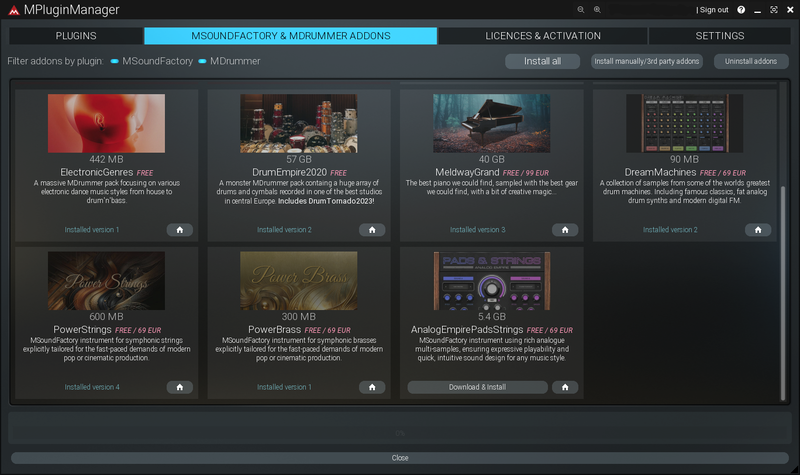Click the 57 GB size label
This screenshot has height=475, width=800.
point(298,159)
